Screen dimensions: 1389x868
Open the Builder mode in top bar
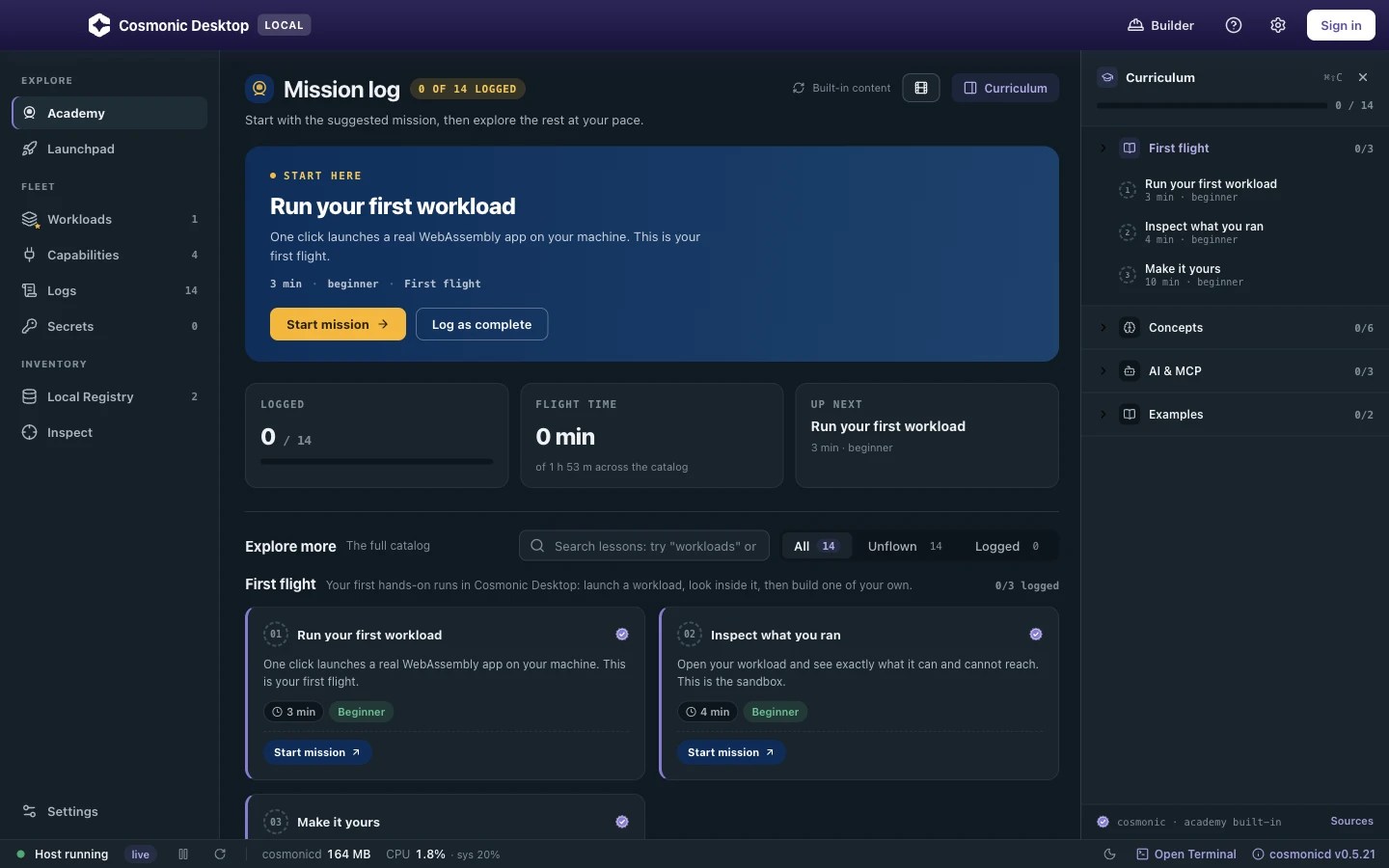pyautogui.click(x=1161, y=25)
